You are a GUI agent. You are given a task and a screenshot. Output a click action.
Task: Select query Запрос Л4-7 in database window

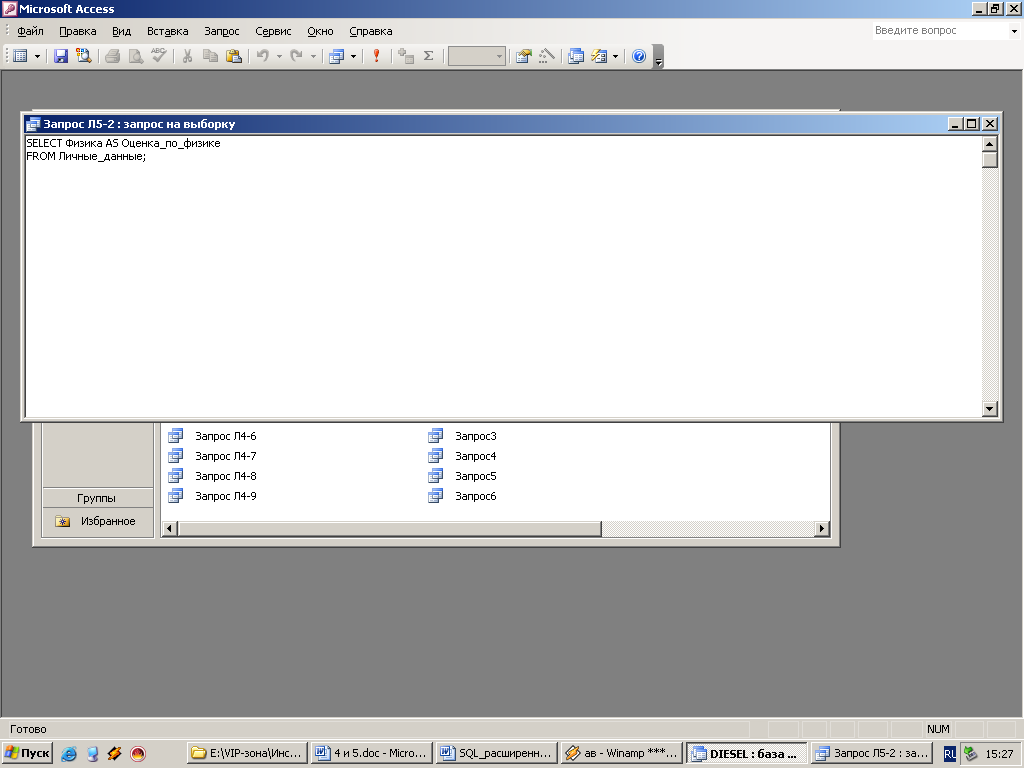[x=225, y=456]
